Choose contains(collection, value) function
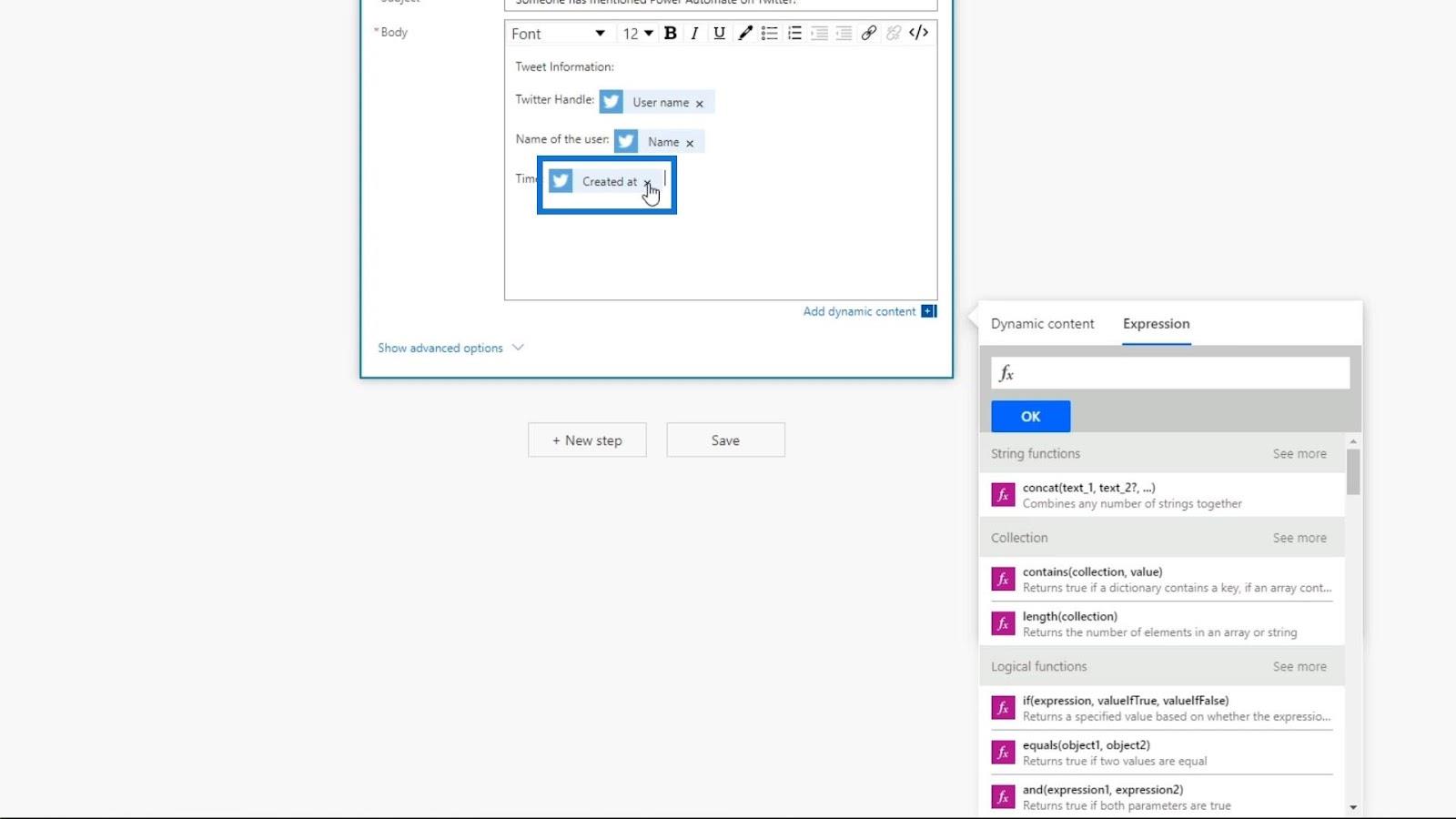Image resolution: width=1456 pixels, height=819 pixels. pos(1162,580)
